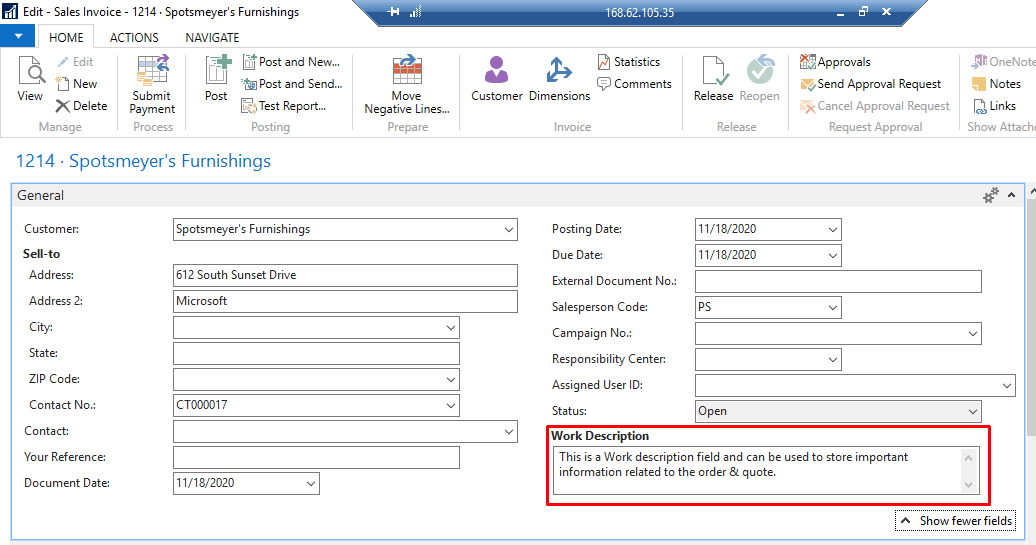This screenshot has width=1036, height=545.
Task: Open Notes panel
Action: click(996, 84)
